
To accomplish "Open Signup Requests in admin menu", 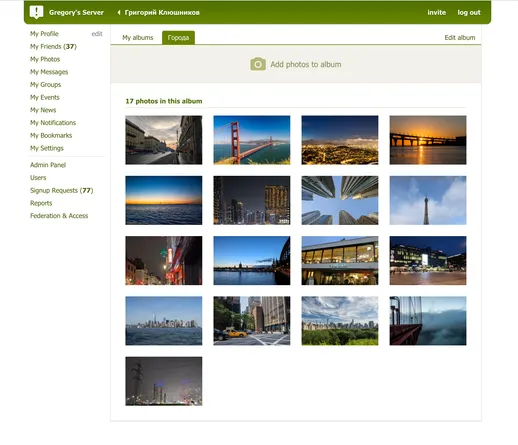I will pos(62,190).
